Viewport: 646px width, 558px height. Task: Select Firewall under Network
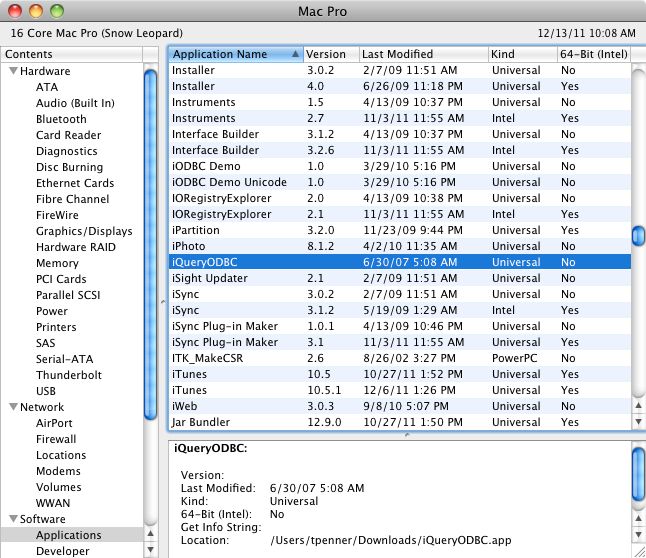(x=56, y=439)
